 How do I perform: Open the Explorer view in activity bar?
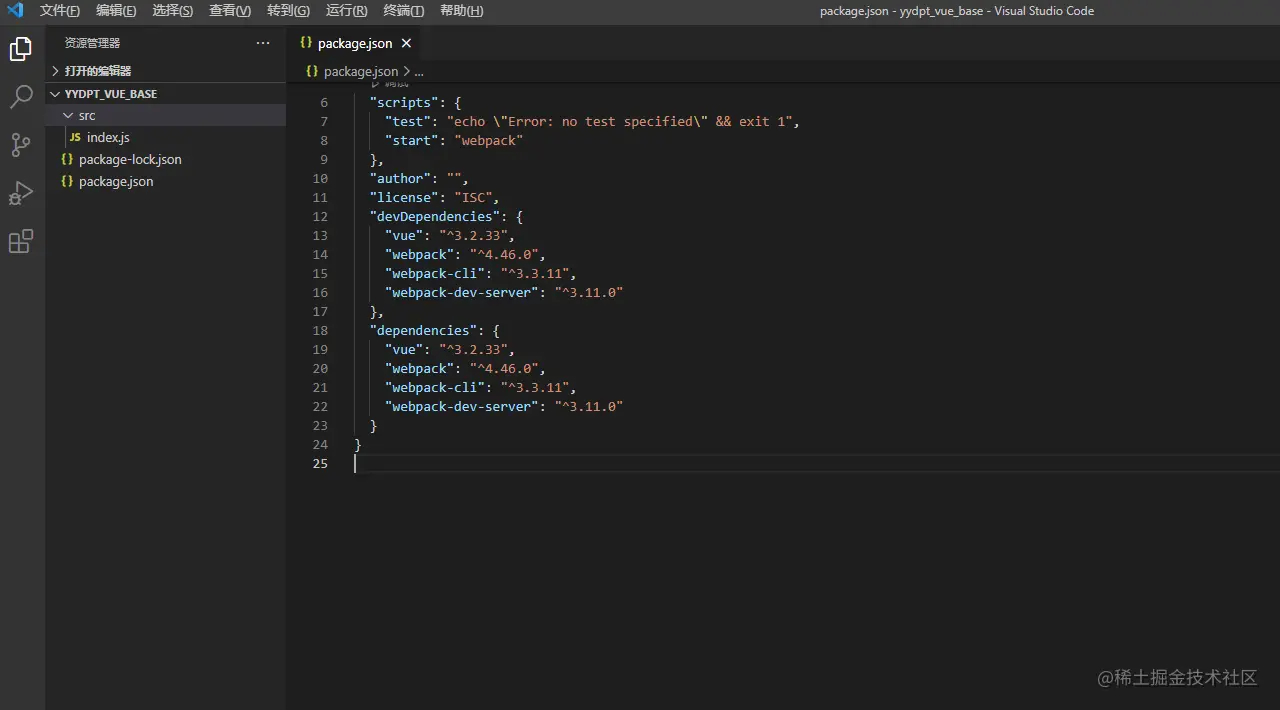(20, 48)
